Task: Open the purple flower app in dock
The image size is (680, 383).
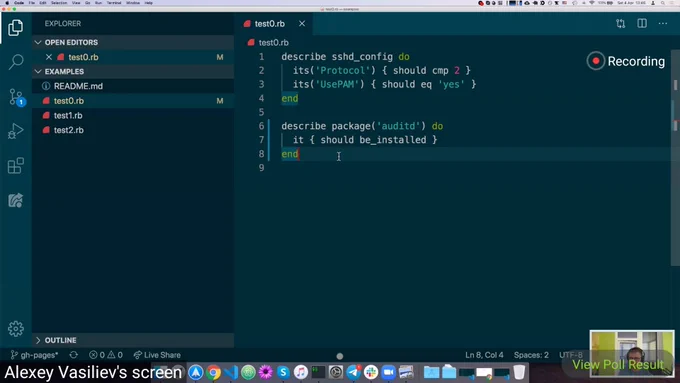Action: (265, 372)
